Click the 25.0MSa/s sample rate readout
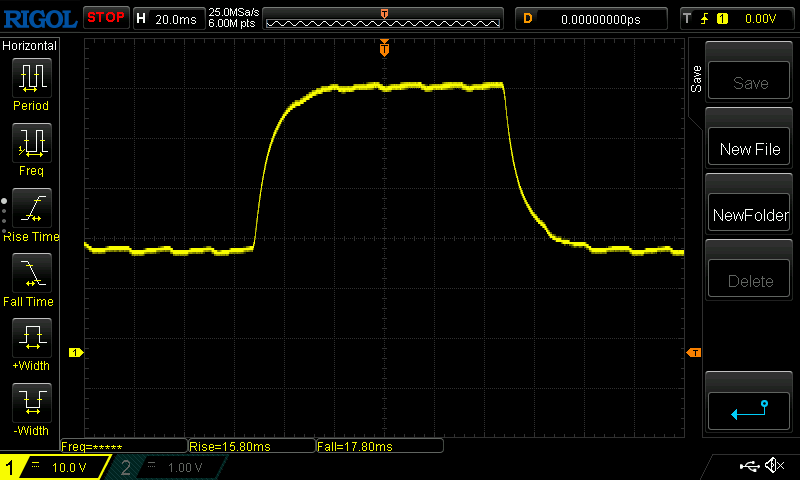800x480 pixels. (234, 12)
